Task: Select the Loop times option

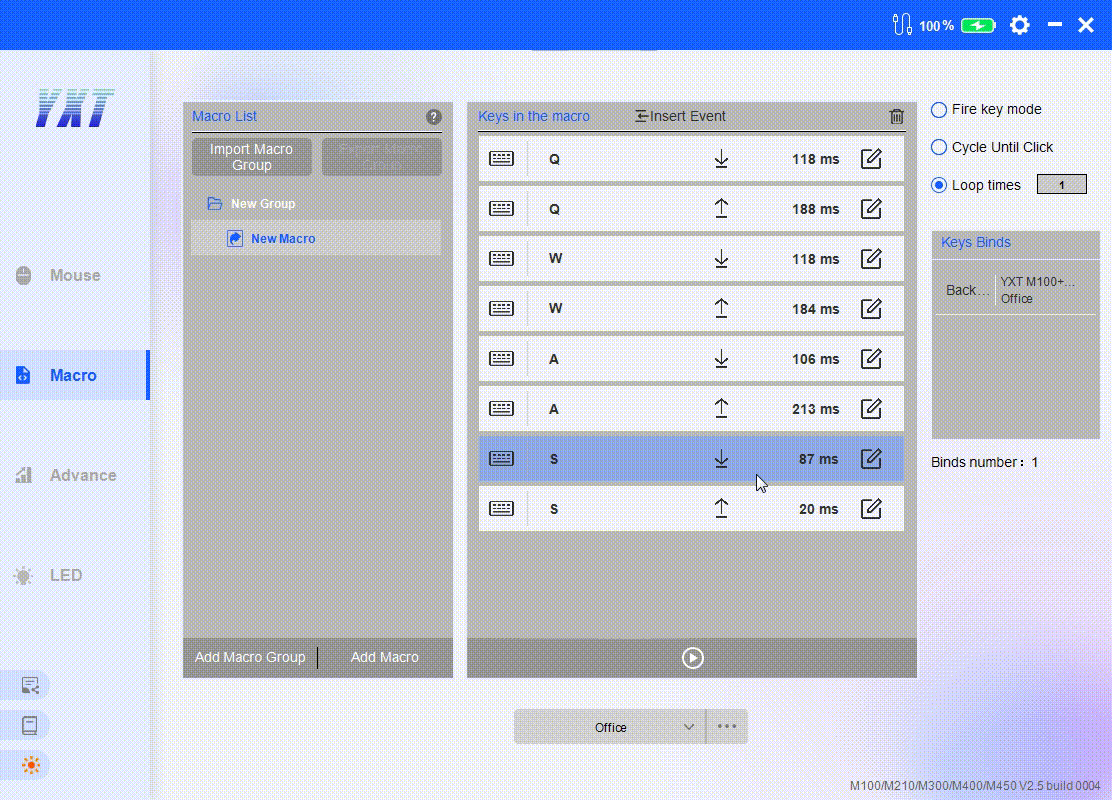Action: (x=938, y=184)
